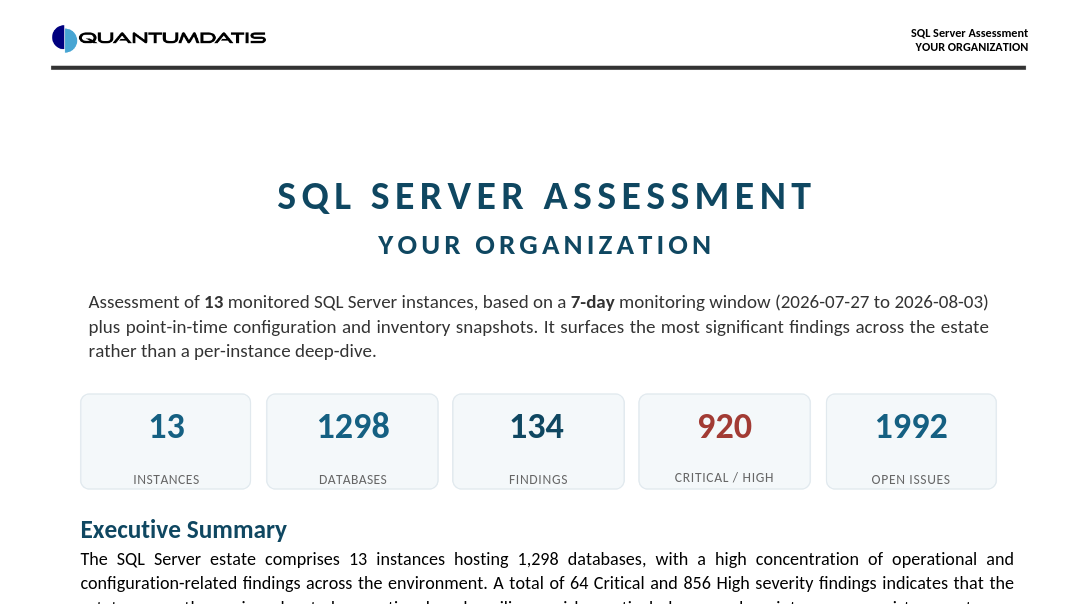Click the YOUR ORGANIZATION subtitle

(x=546, y=245)
